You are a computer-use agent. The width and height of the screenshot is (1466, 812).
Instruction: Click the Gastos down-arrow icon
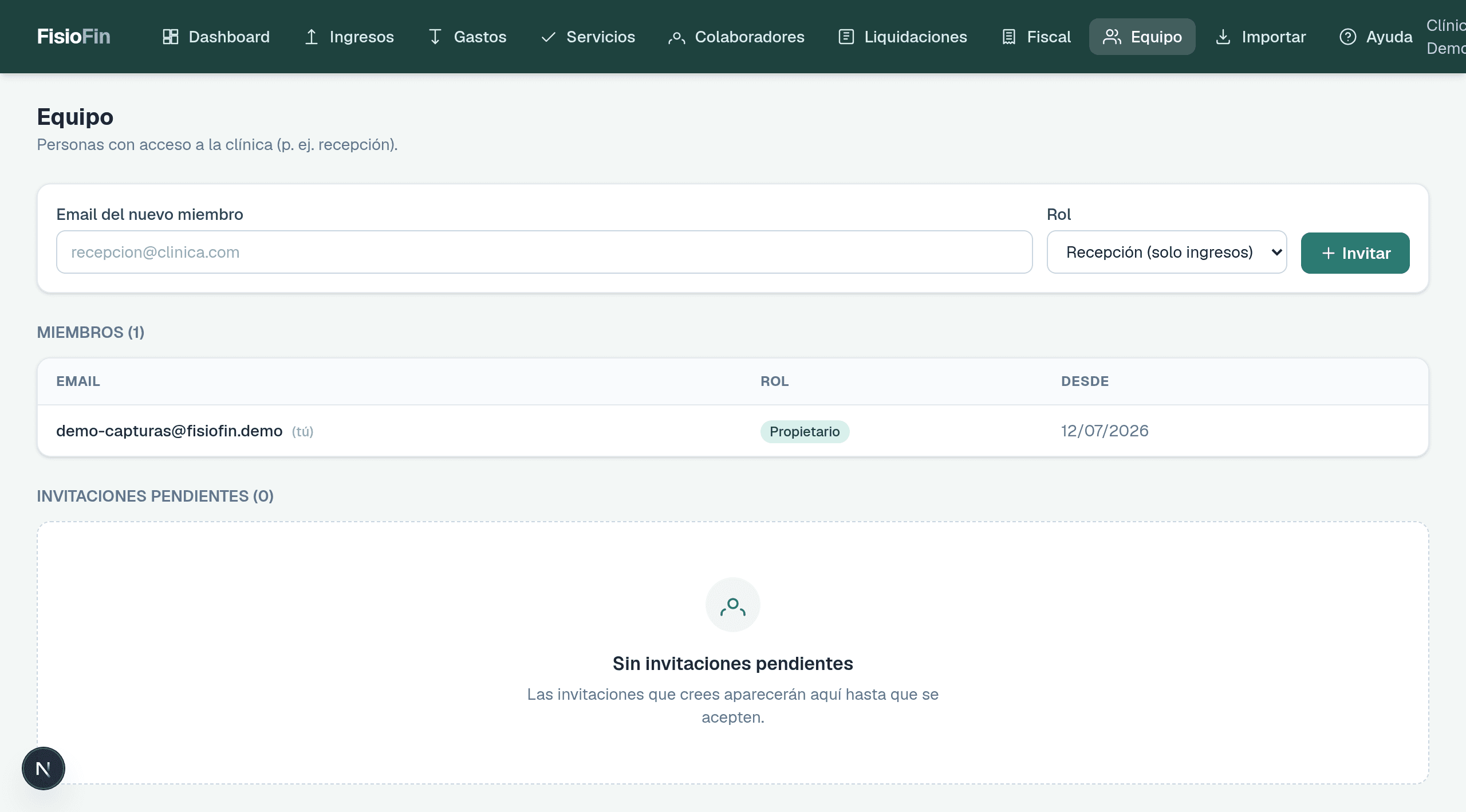tap(435, 37)
